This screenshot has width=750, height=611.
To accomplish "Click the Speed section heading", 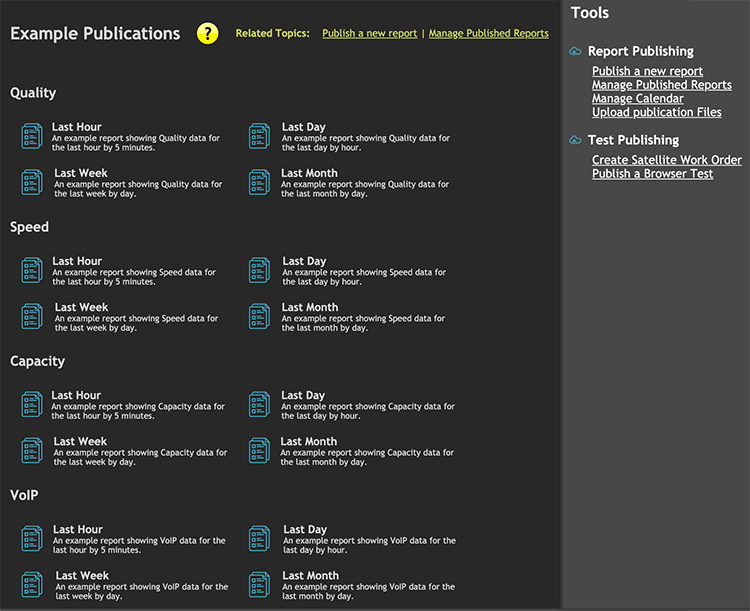I will coord(29,227).
